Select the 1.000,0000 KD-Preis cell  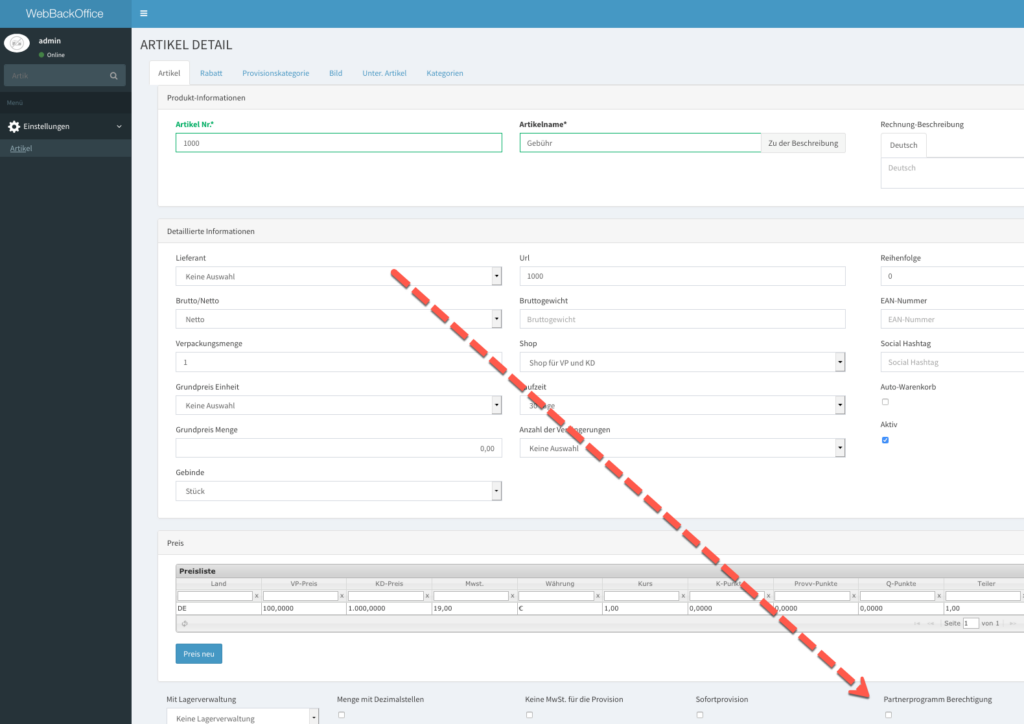tap(389, 608)
